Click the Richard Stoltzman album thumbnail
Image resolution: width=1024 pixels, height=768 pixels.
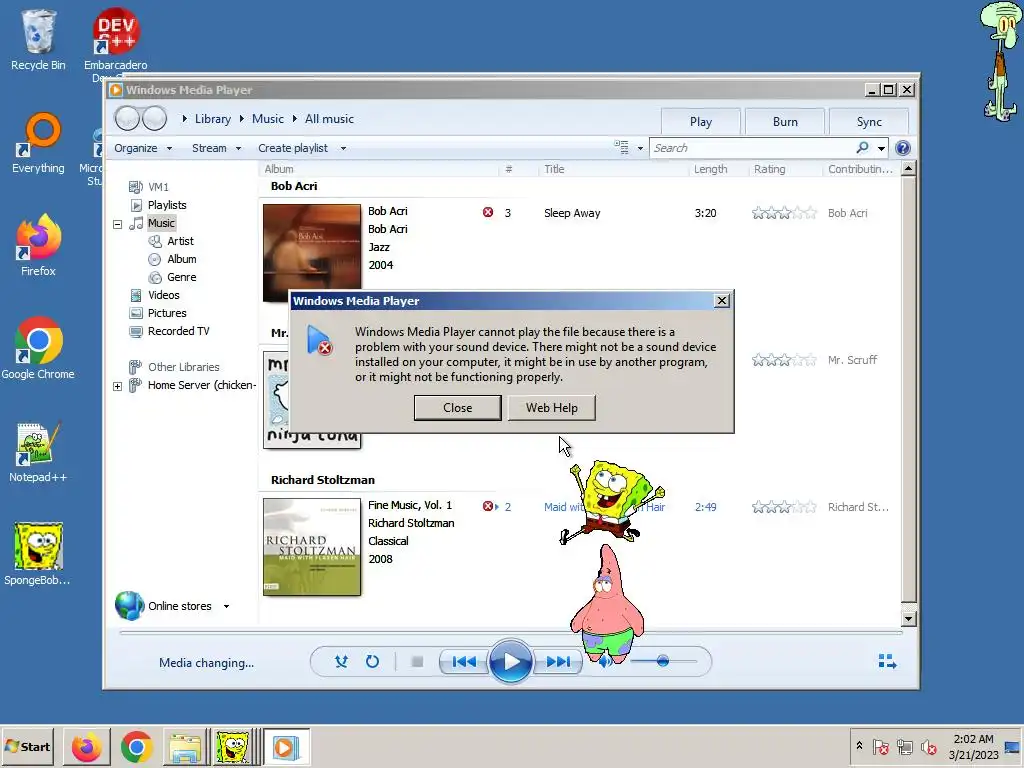click(312, 547)
